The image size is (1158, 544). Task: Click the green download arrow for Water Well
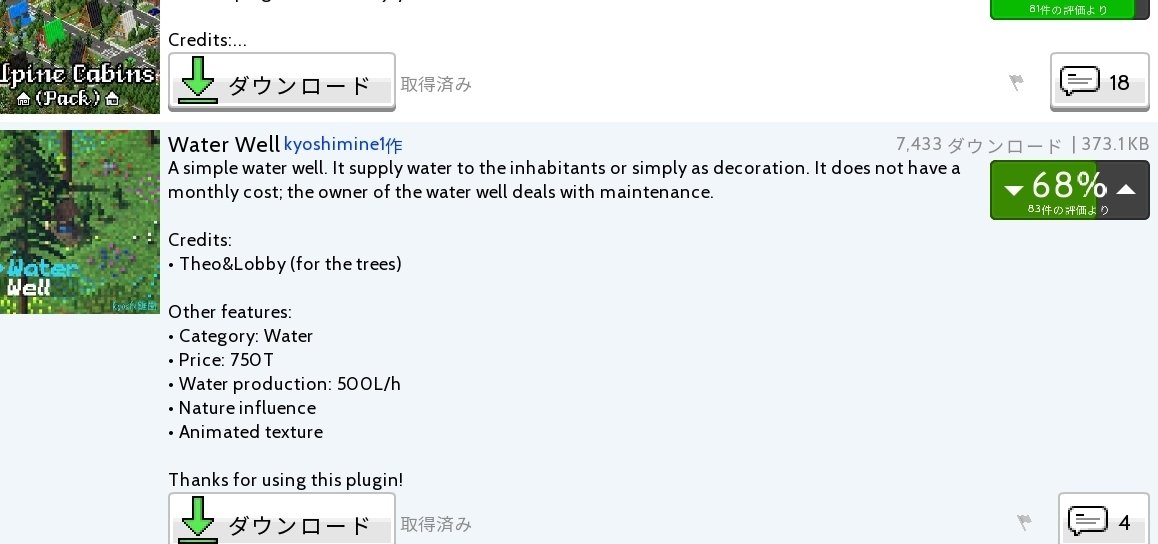coord(198,521)
